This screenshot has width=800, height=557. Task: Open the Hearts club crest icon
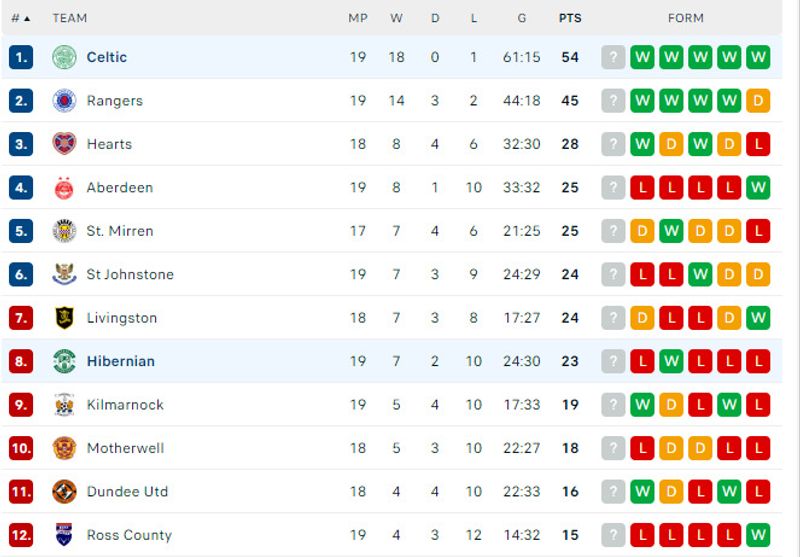(64, 144)
